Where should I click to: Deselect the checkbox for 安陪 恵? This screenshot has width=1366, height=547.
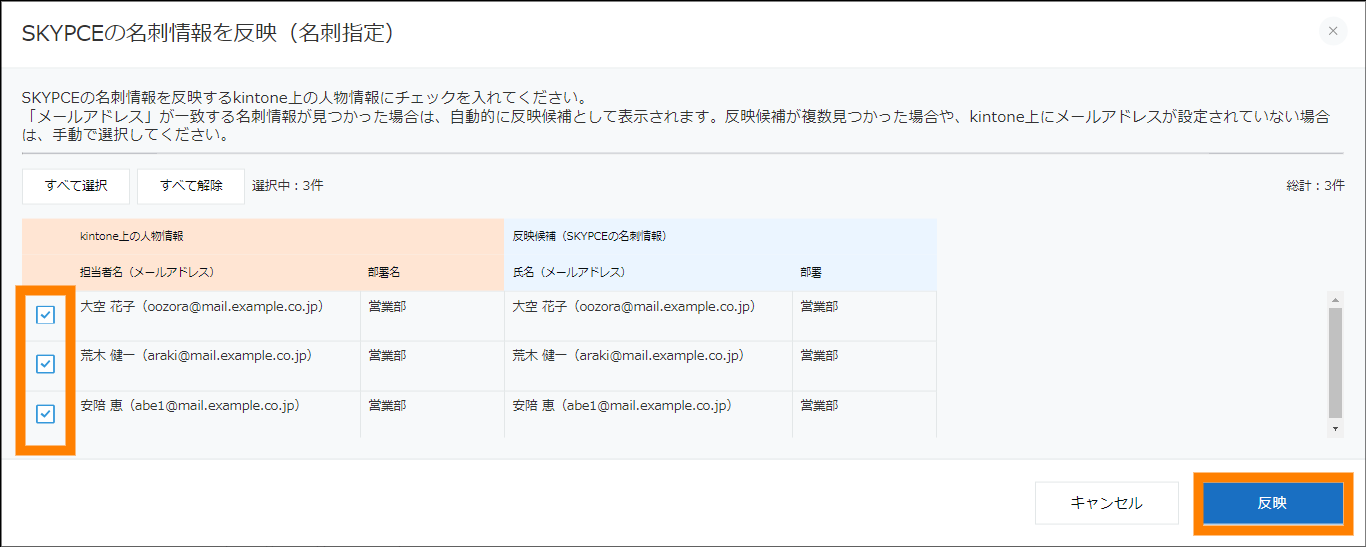(x=45, y=414)
